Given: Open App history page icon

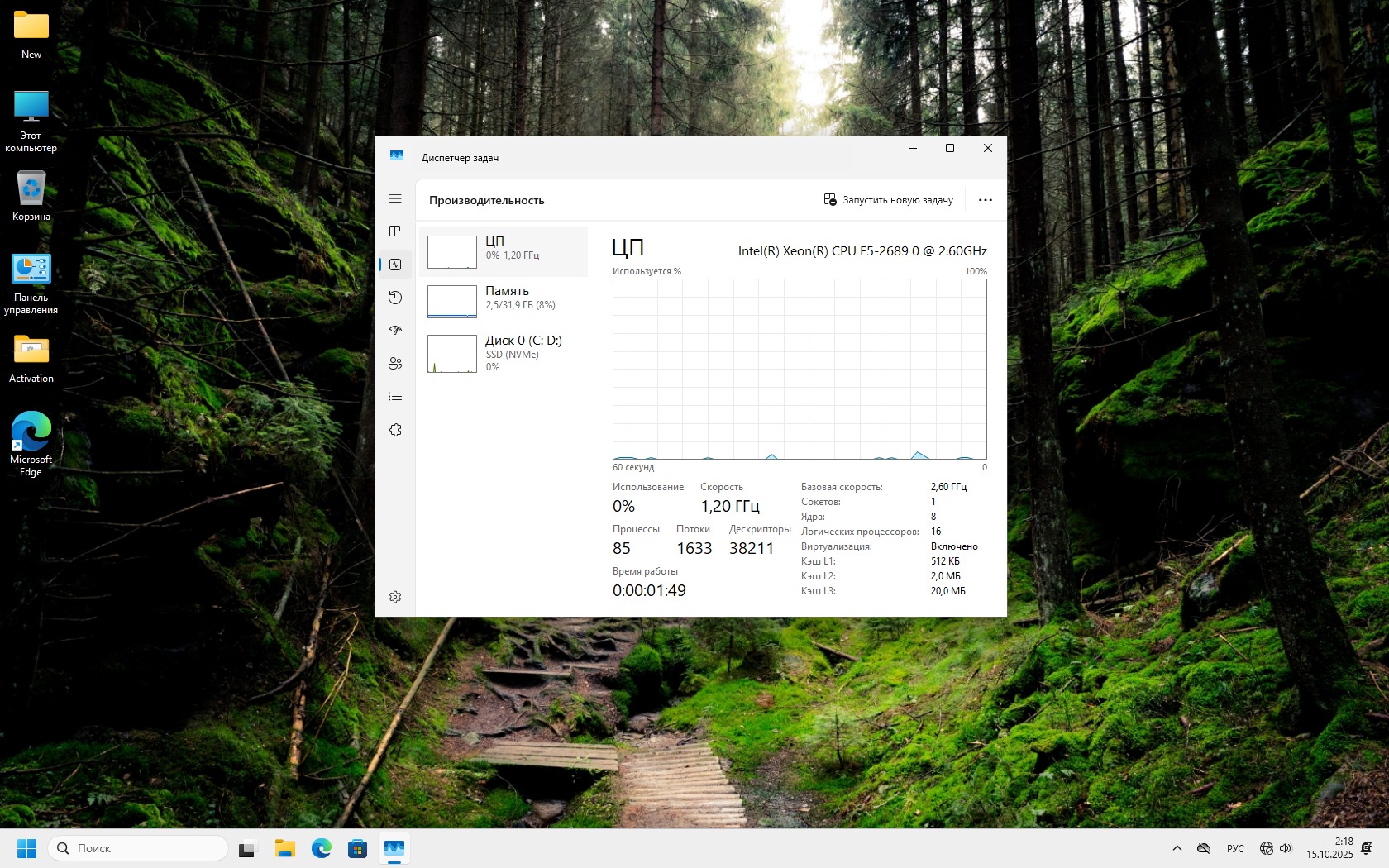Looking at the screenshot, I should coord(395,298).
